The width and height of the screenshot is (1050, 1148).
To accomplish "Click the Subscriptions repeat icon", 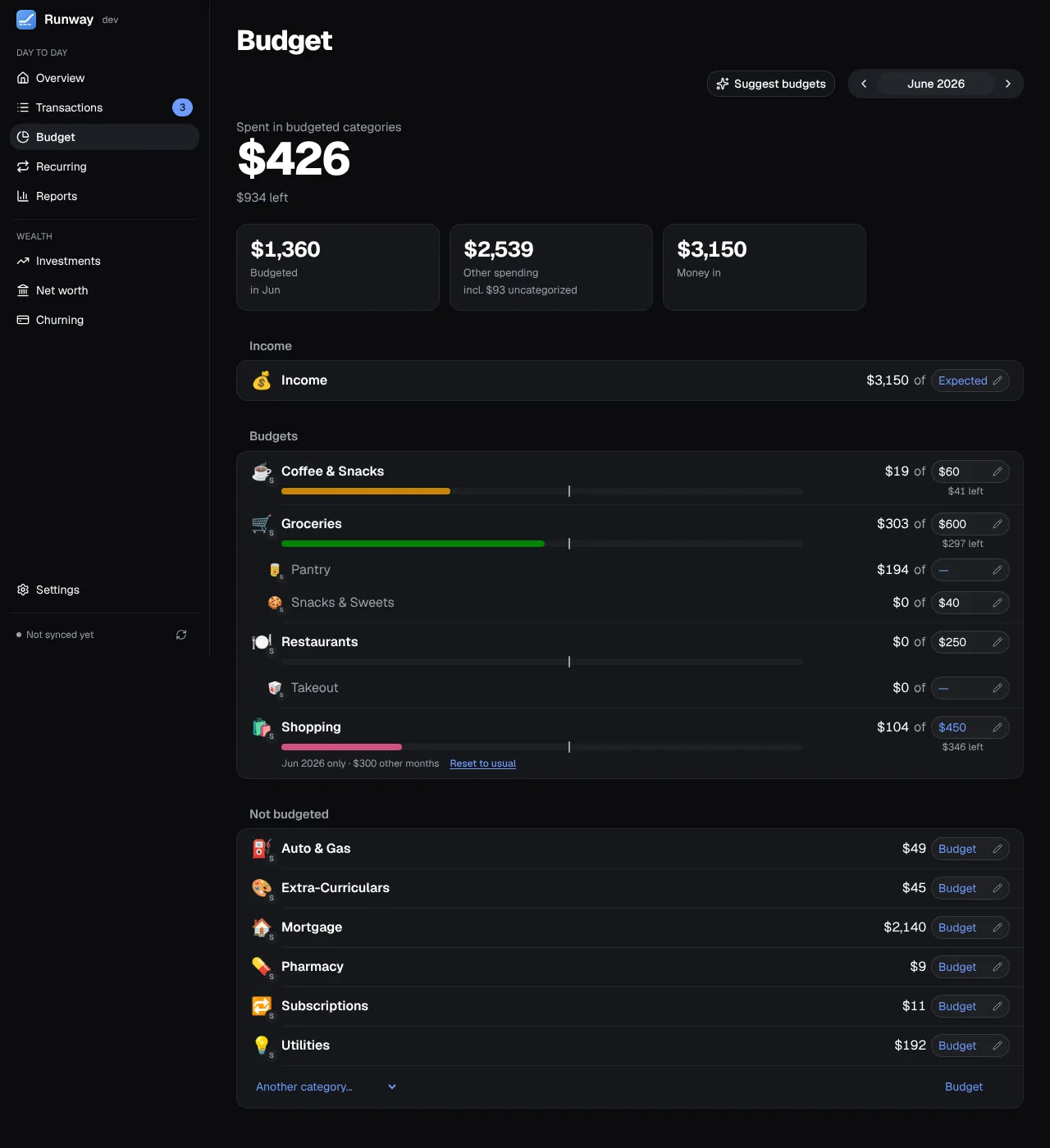I will click(262, 1006).
